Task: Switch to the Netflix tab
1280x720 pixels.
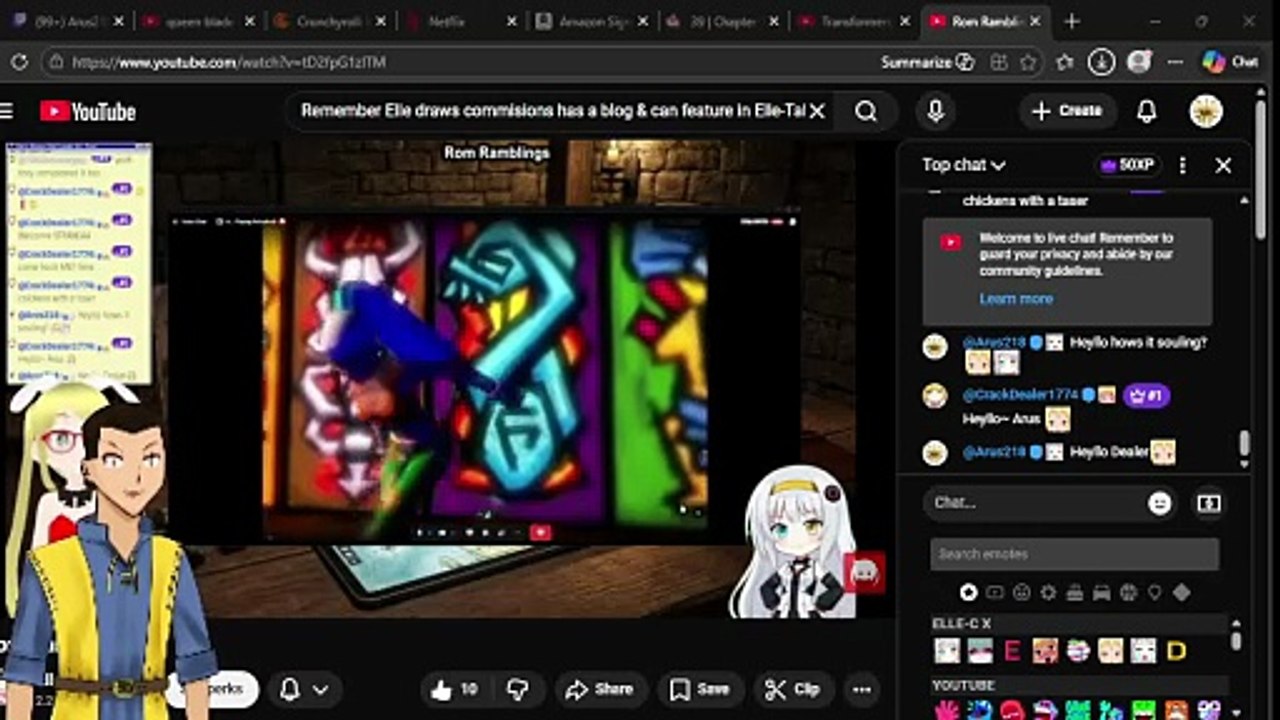Action: 460,21
